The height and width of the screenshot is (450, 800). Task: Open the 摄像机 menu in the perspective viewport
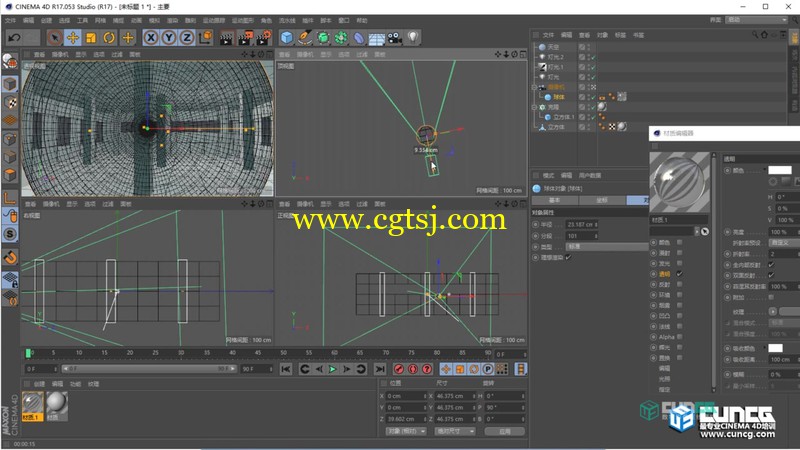[60, 55]
